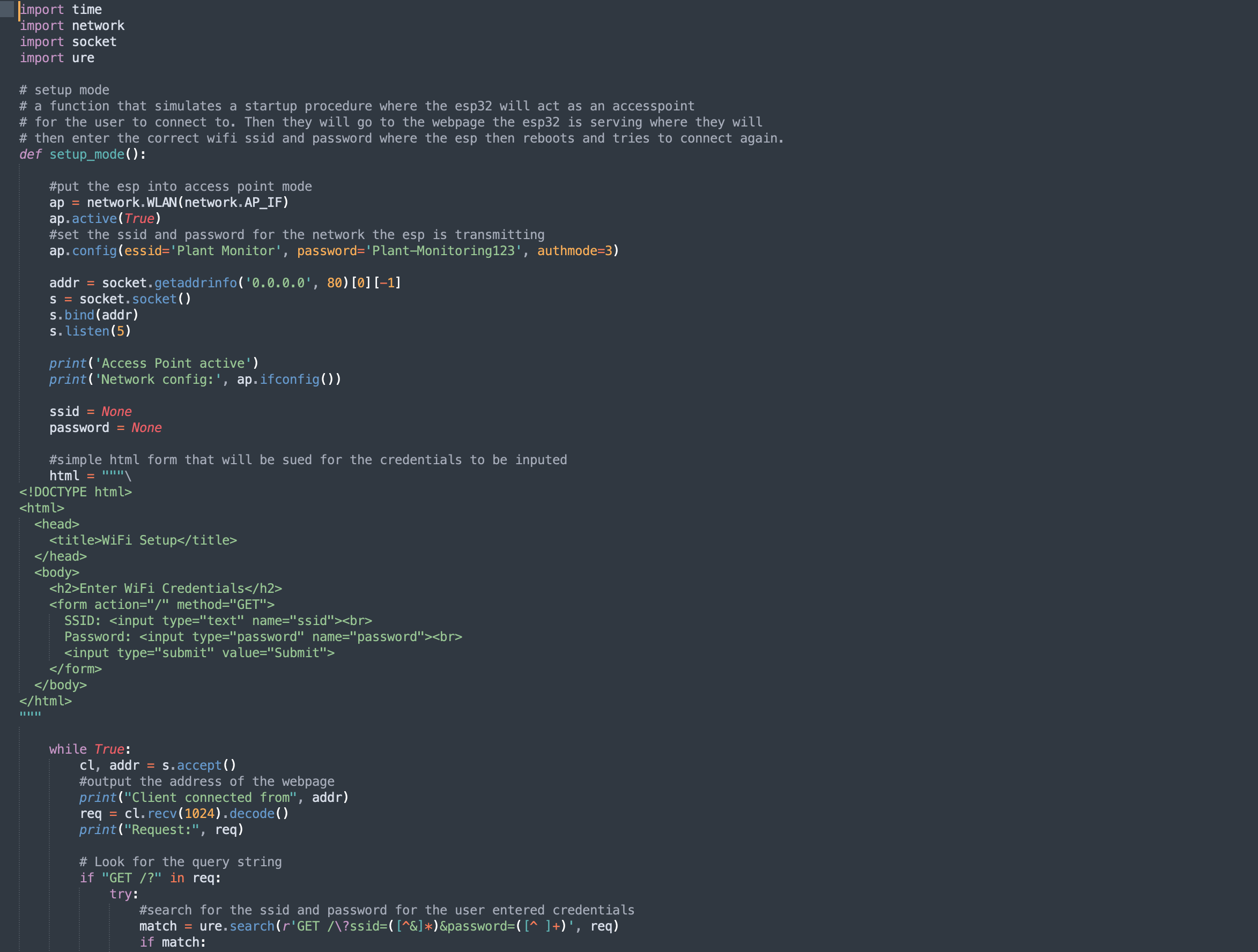This screenshot has height=952, width=1258.
Task: Select the word setup_mode in the function definition
Action: point(86,154)
